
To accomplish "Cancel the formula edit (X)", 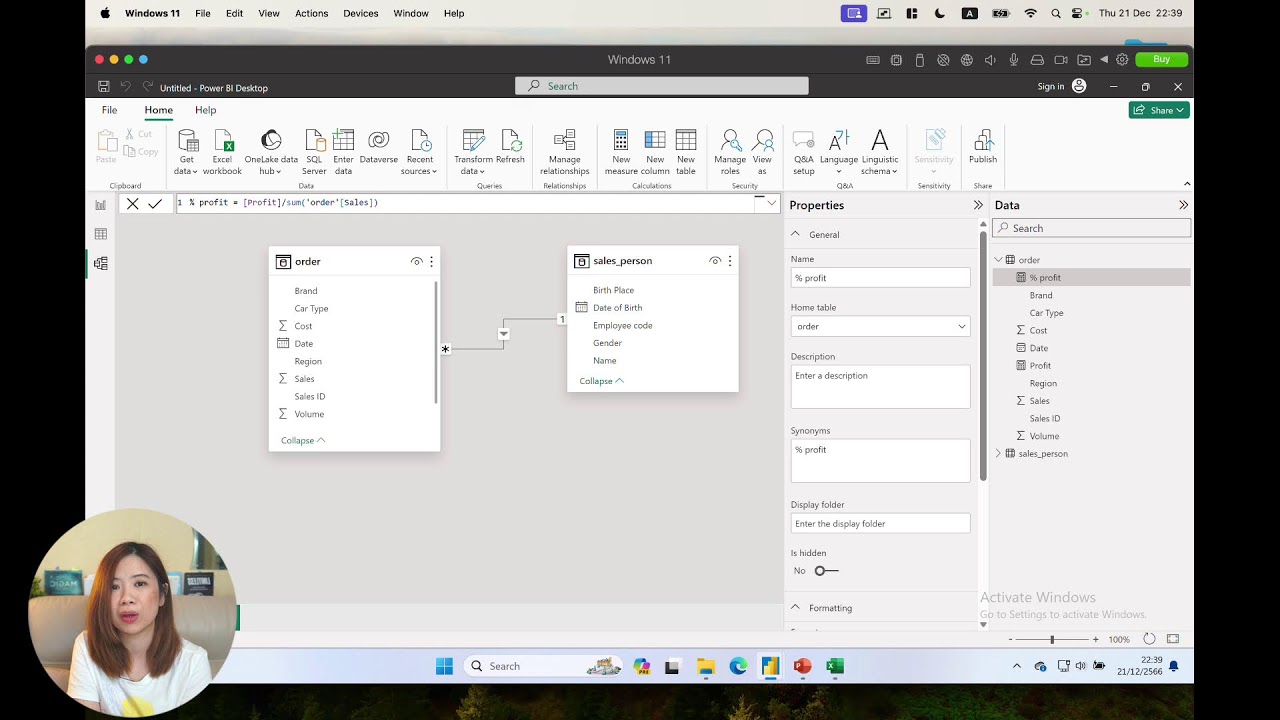I will [x=132, y=203].
